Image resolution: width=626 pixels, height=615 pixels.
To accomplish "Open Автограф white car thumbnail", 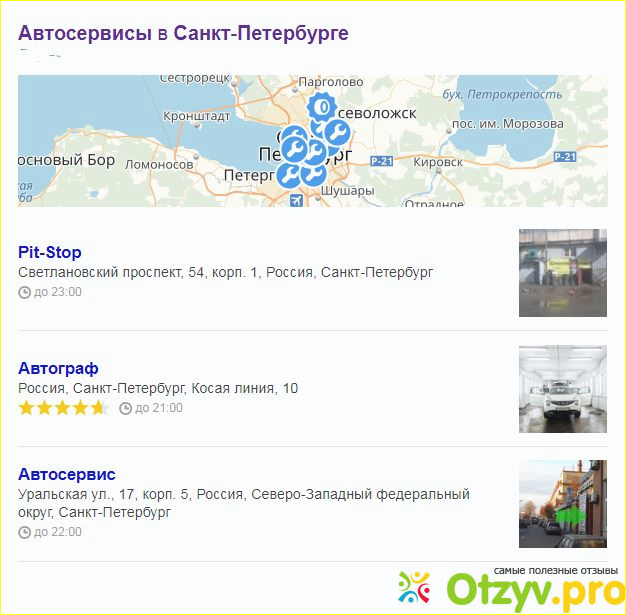I will click(x=562, y=389).
